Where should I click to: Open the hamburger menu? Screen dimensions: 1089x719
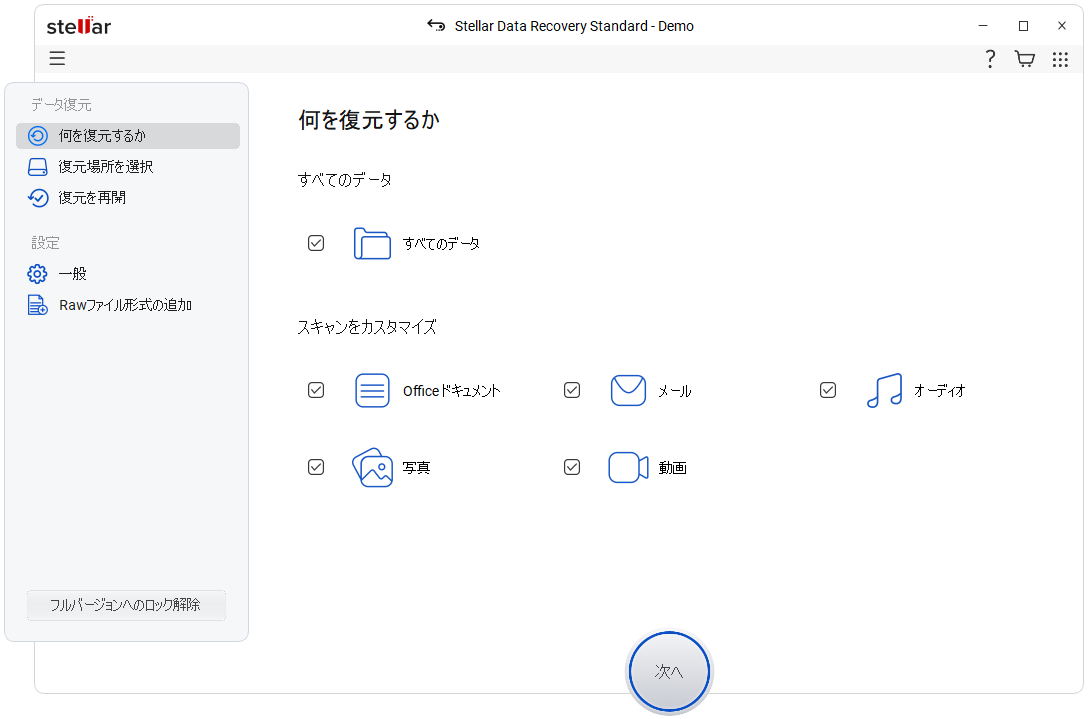[57, 58]
